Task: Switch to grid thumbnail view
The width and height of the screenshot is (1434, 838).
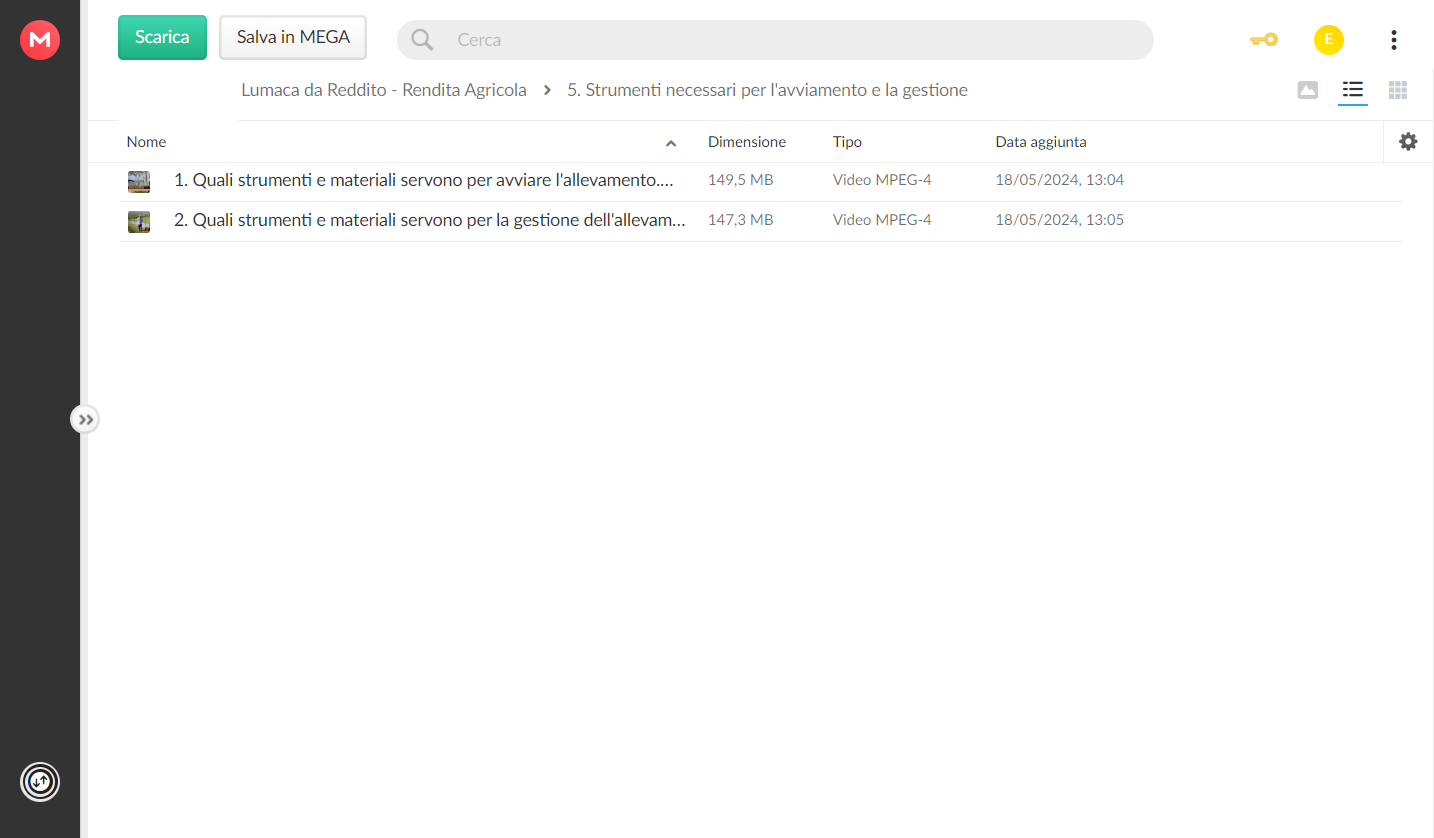Action: tap(1398, 90)
